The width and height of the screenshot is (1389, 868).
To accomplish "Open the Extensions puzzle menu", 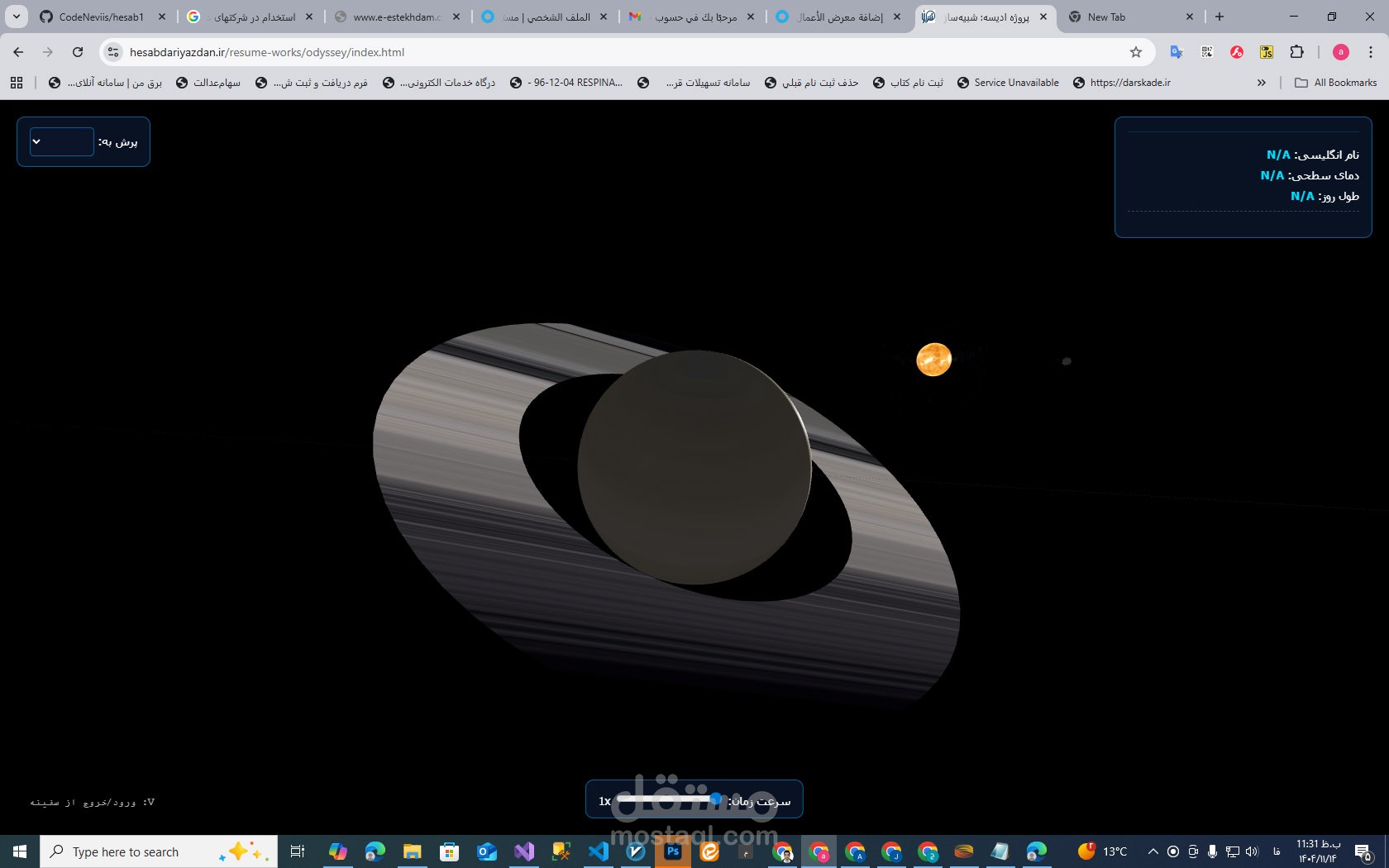I will pyautogui.click(x=1297, y=52).
